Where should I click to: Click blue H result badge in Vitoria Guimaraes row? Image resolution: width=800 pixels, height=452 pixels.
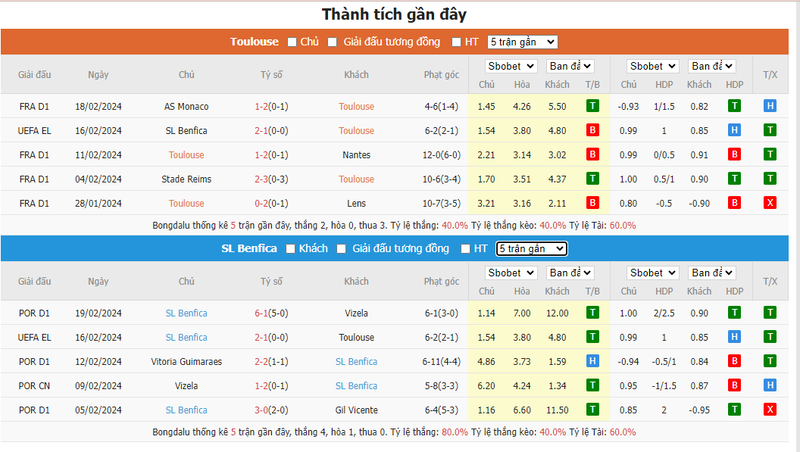pyautogui.click(x=592, y=361)
